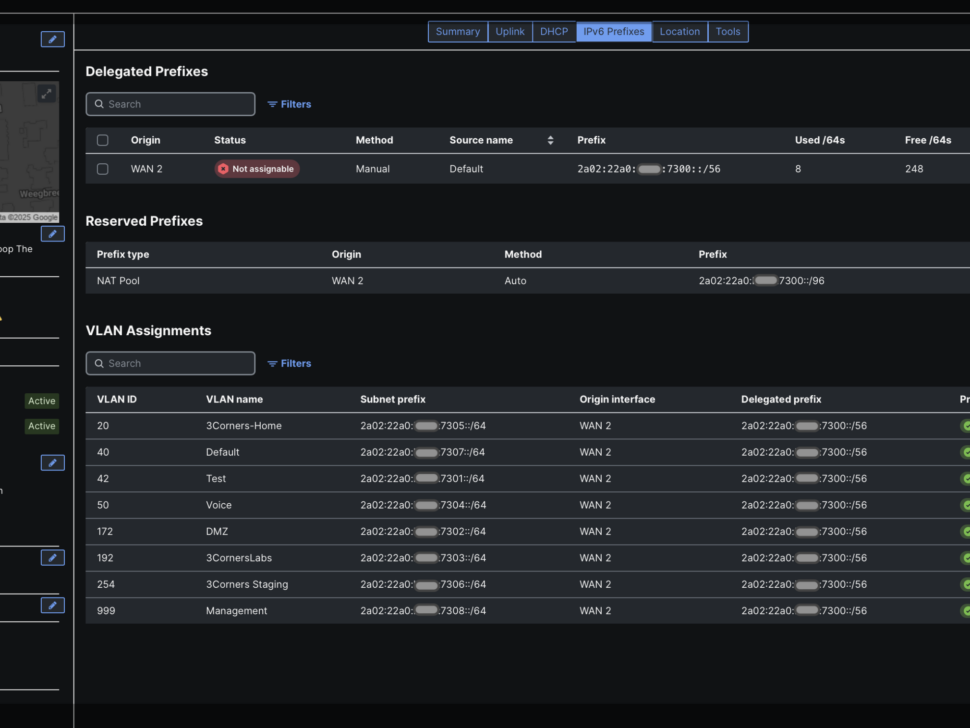Switch to the DHCP tab

coord(554,31)
